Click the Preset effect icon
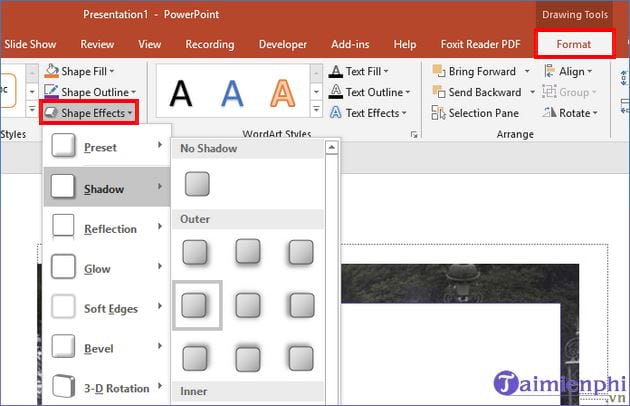The height and width of the screenshot is (406, 630). pyautogui.click(x=63, y=146)
